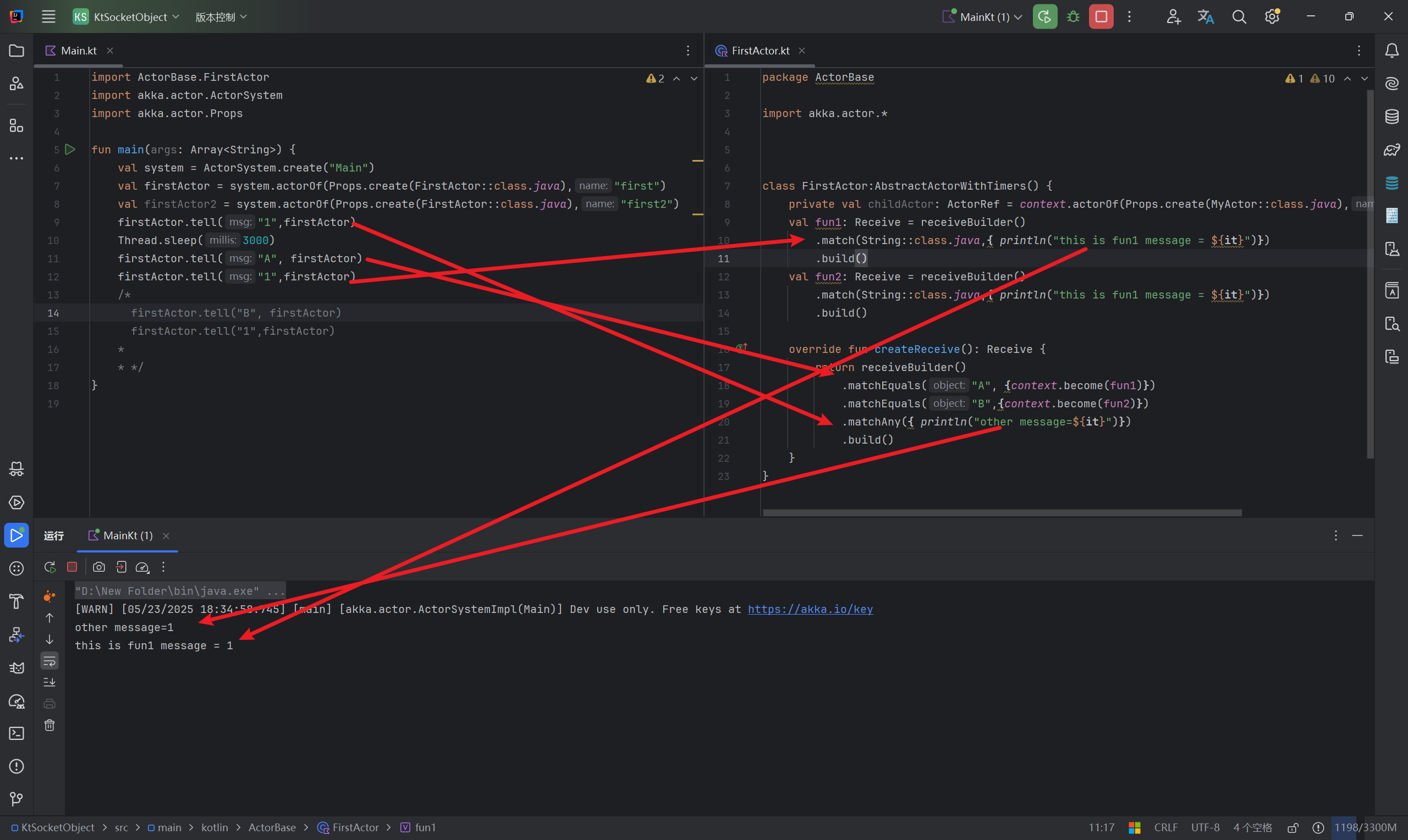Stop process in Run panel toolbar
This screenshot has width=1408, height=840.
(72, 567)
